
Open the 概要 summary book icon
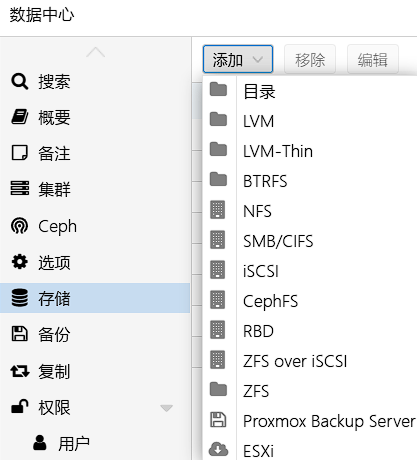(20, 117)
